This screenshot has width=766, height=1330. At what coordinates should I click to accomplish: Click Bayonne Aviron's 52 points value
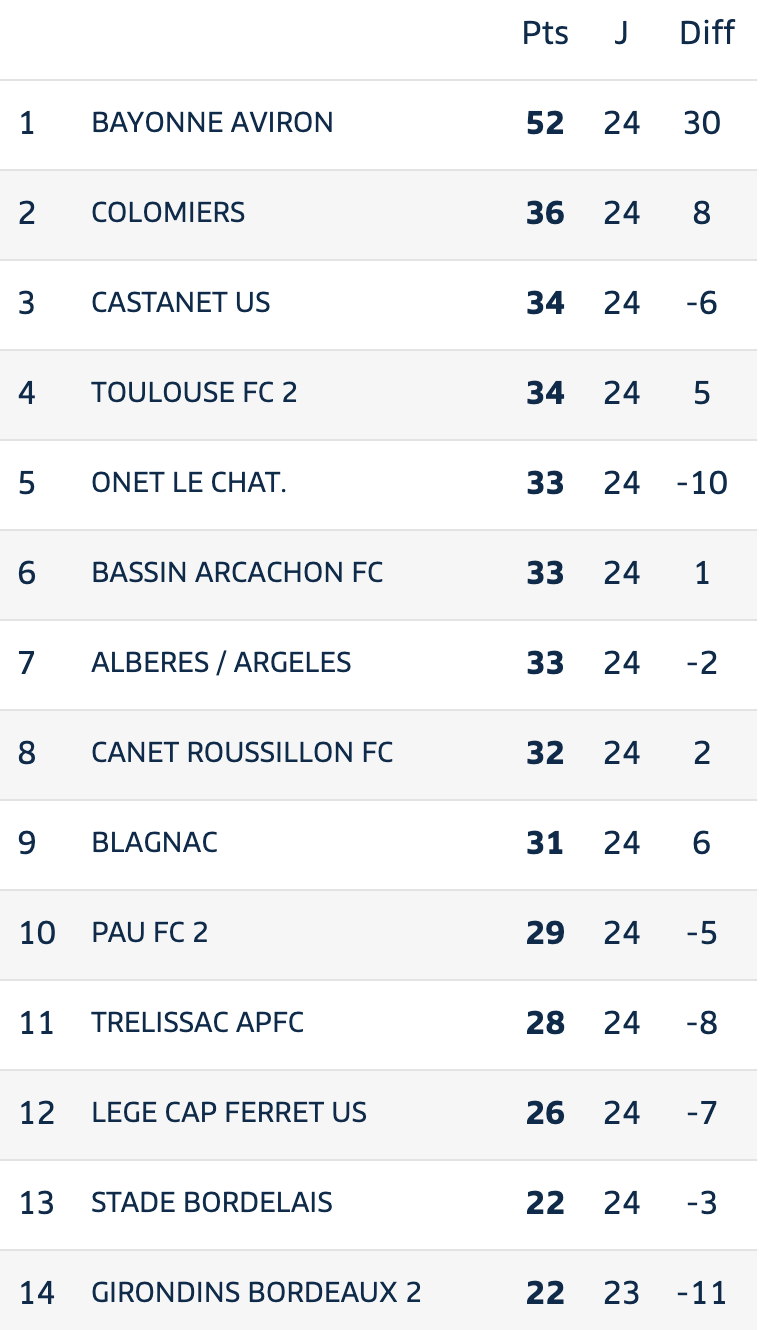545,123
